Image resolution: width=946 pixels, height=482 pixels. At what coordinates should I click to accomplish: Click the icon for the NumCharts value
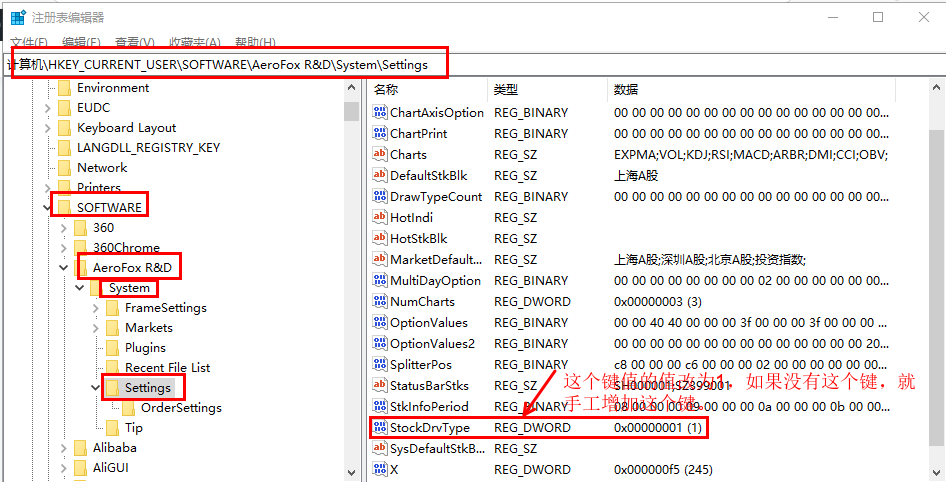379,302
